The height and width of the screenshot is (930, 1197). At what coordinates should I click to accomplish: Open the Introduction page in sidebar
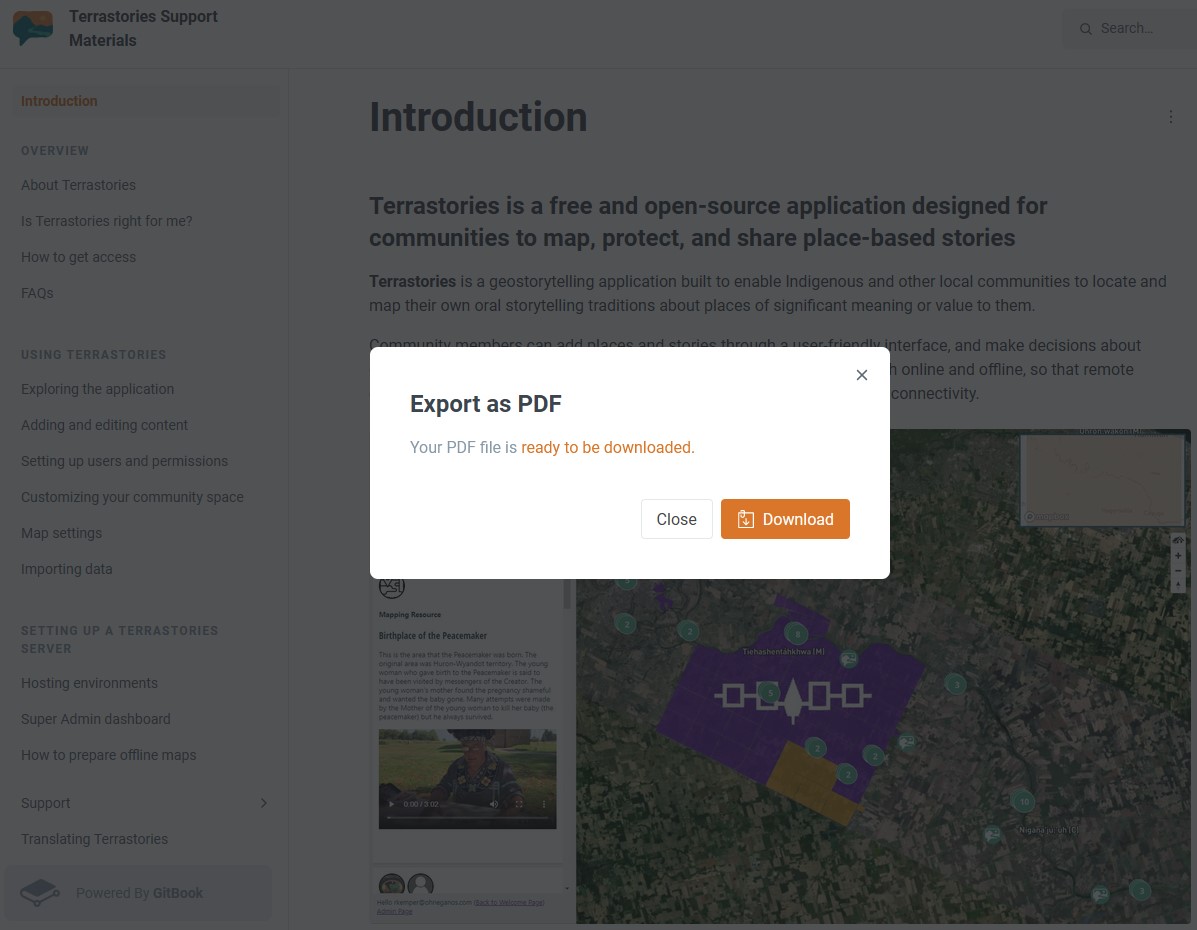[59, 101]
